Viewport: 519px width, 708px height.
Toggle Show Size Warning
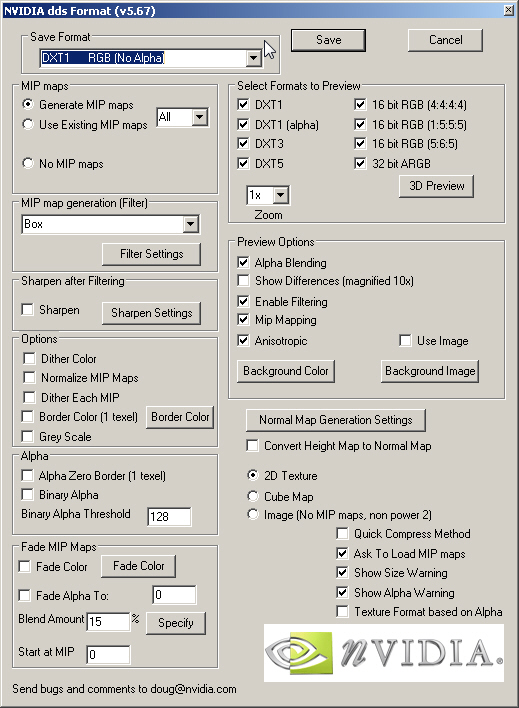tap(342, 573)
